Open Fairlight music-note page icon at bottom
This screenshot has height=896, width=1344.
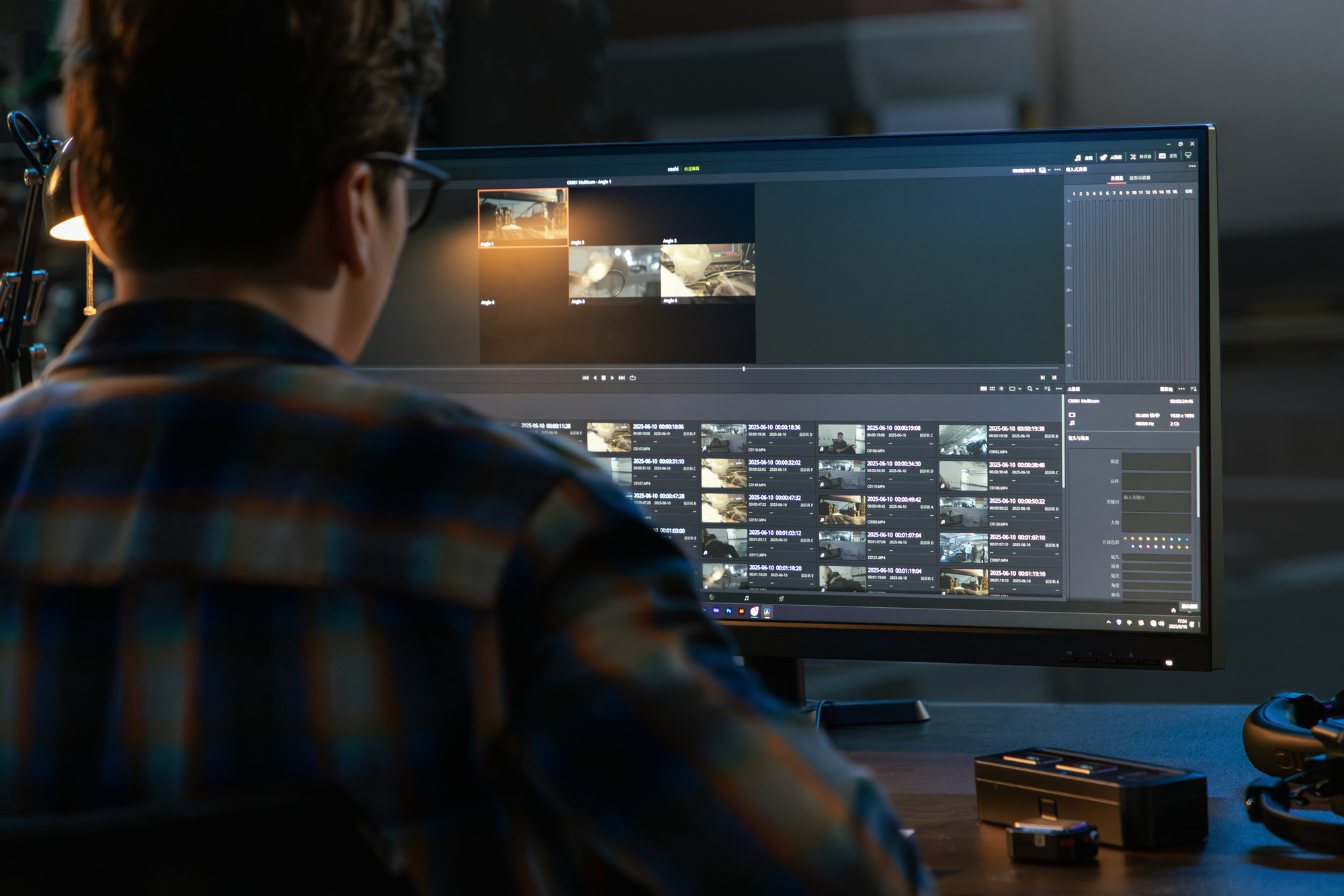(747, 598)
